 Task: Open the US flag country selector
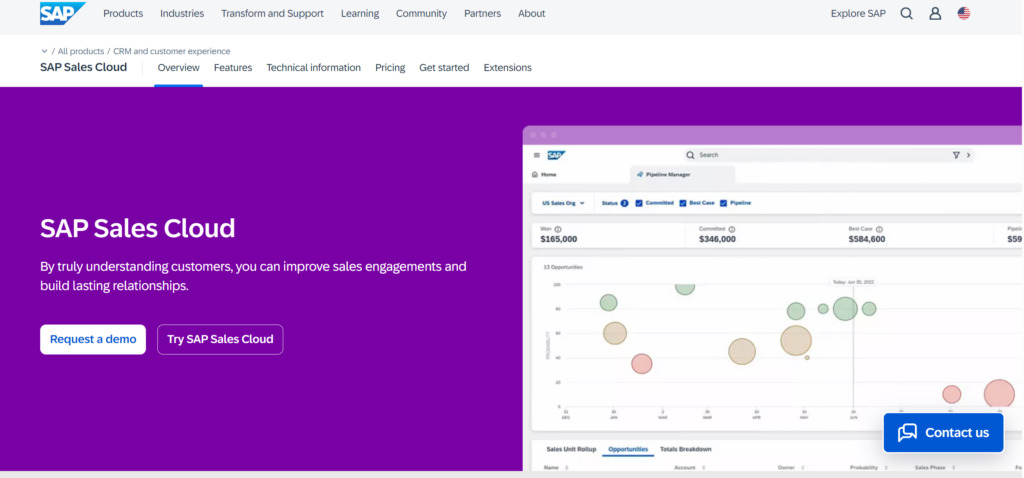[x=964, y=14]
